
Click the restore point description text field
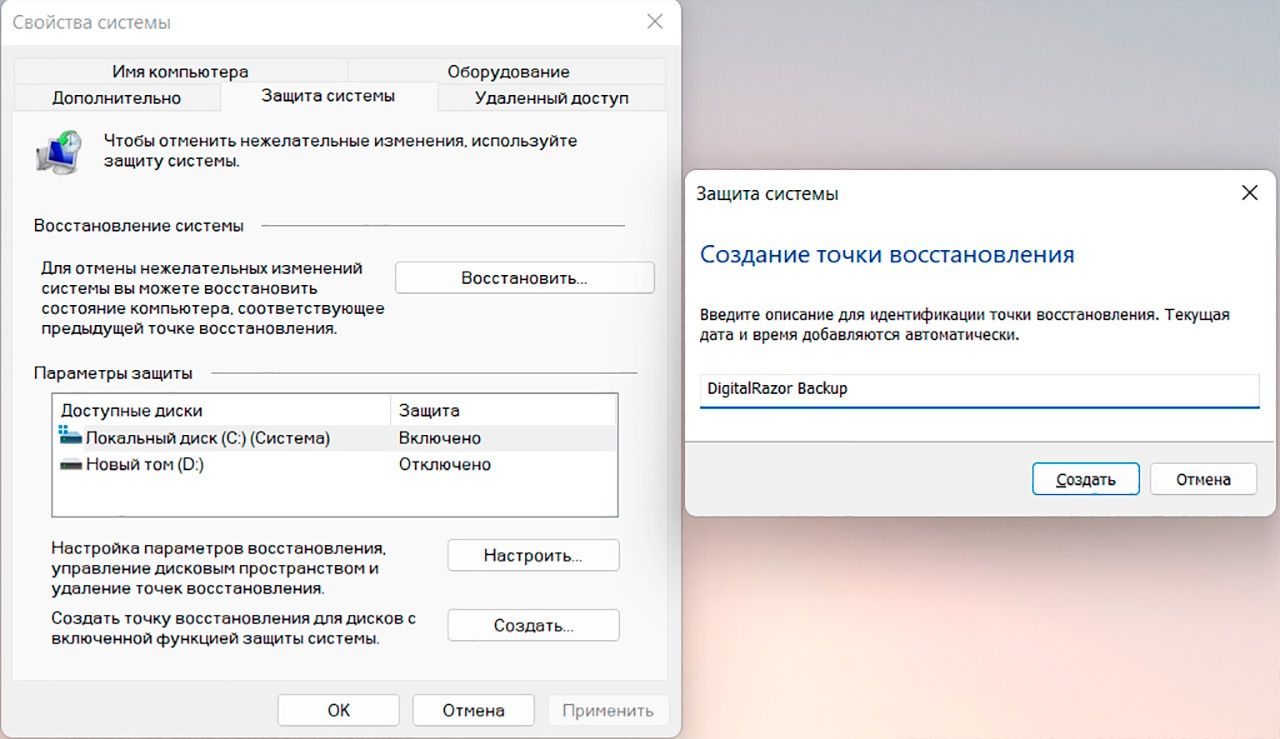pos(978,389)
